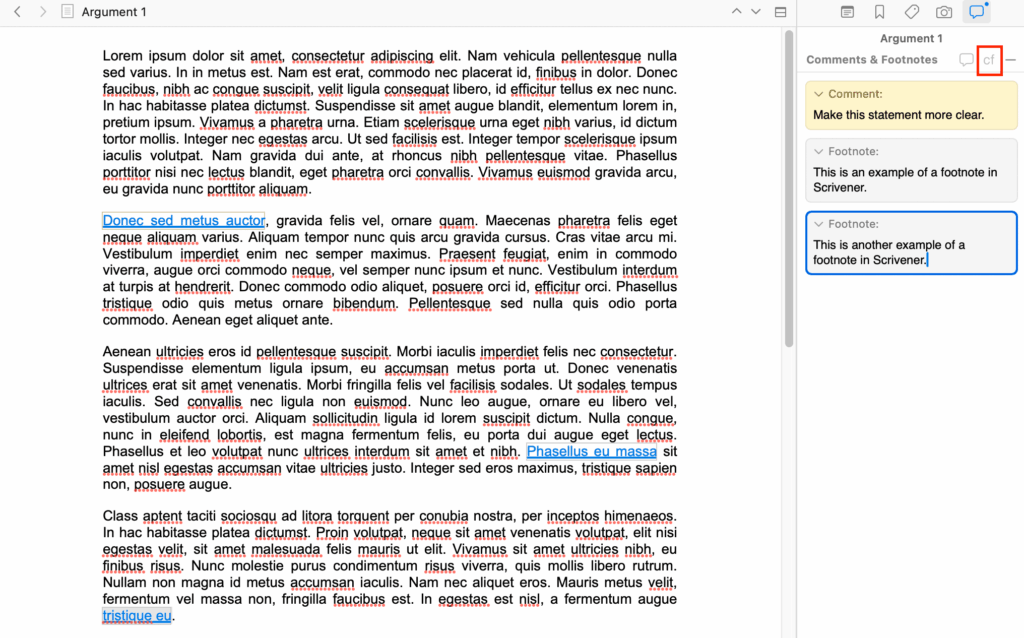Click the 'Argument 1' editor header title
This screenshot has width=1024, height=638.
coord(114,12)
